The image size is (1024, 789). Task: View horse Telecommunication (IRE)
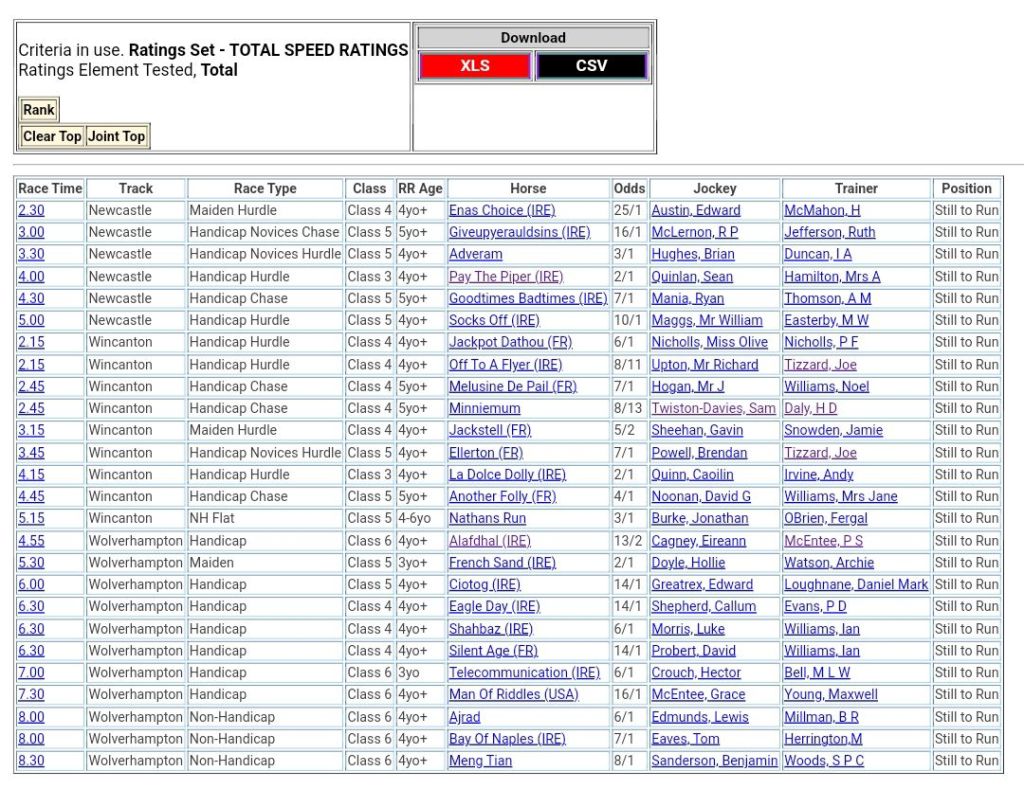524,672
